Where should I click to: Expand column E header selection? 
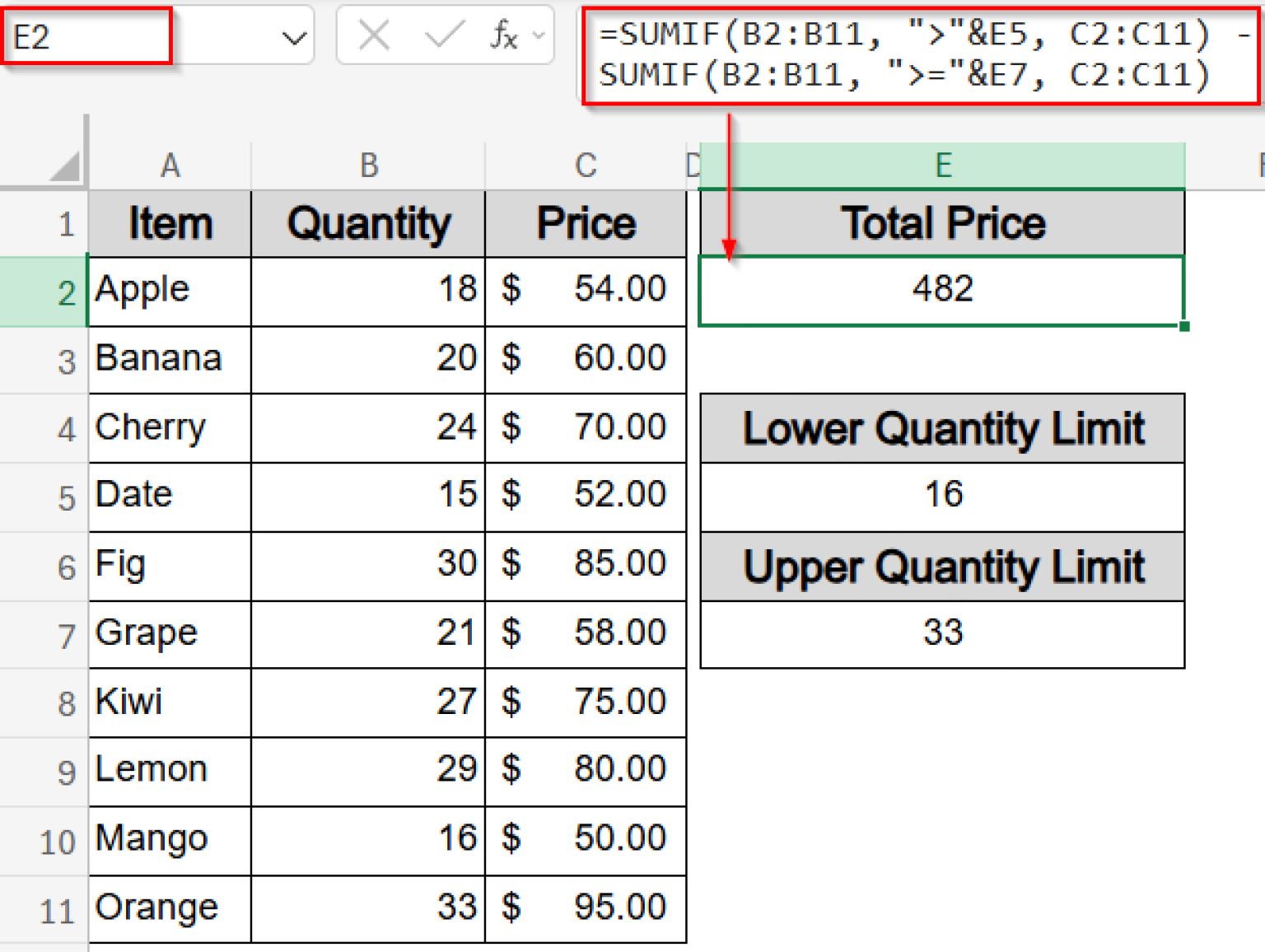[x=943, y=165]
